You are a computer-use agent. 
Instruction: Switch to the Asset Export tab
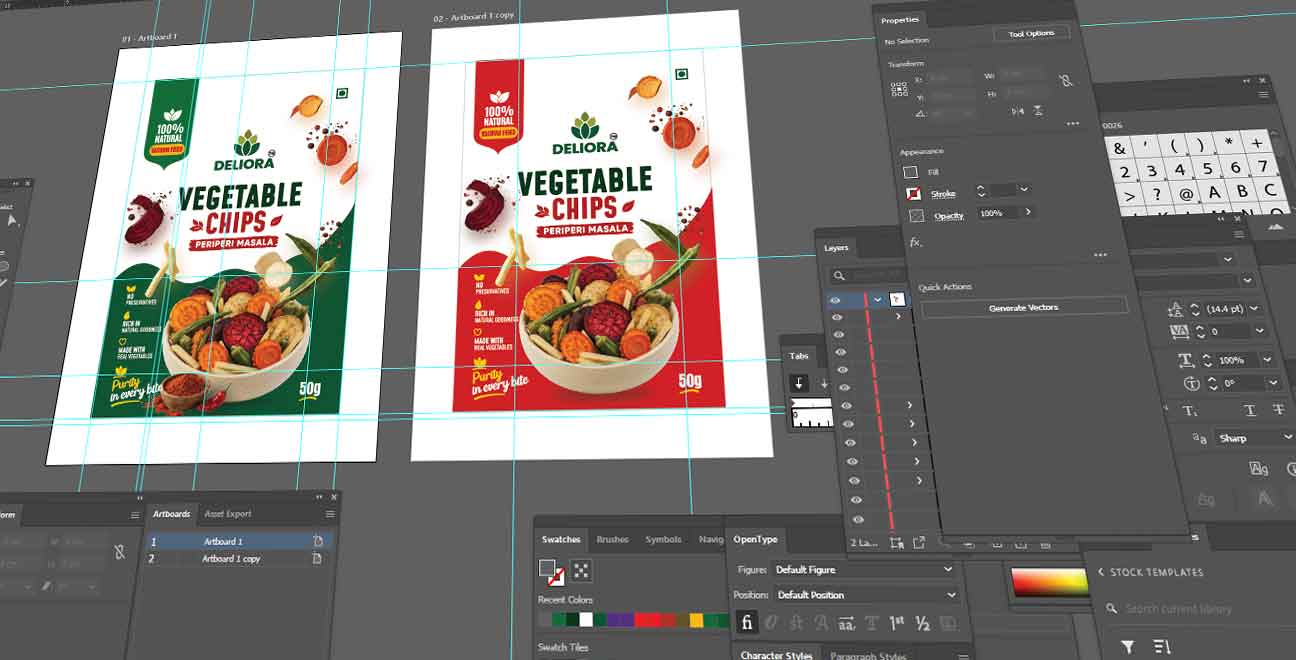(x=228, y=514)
